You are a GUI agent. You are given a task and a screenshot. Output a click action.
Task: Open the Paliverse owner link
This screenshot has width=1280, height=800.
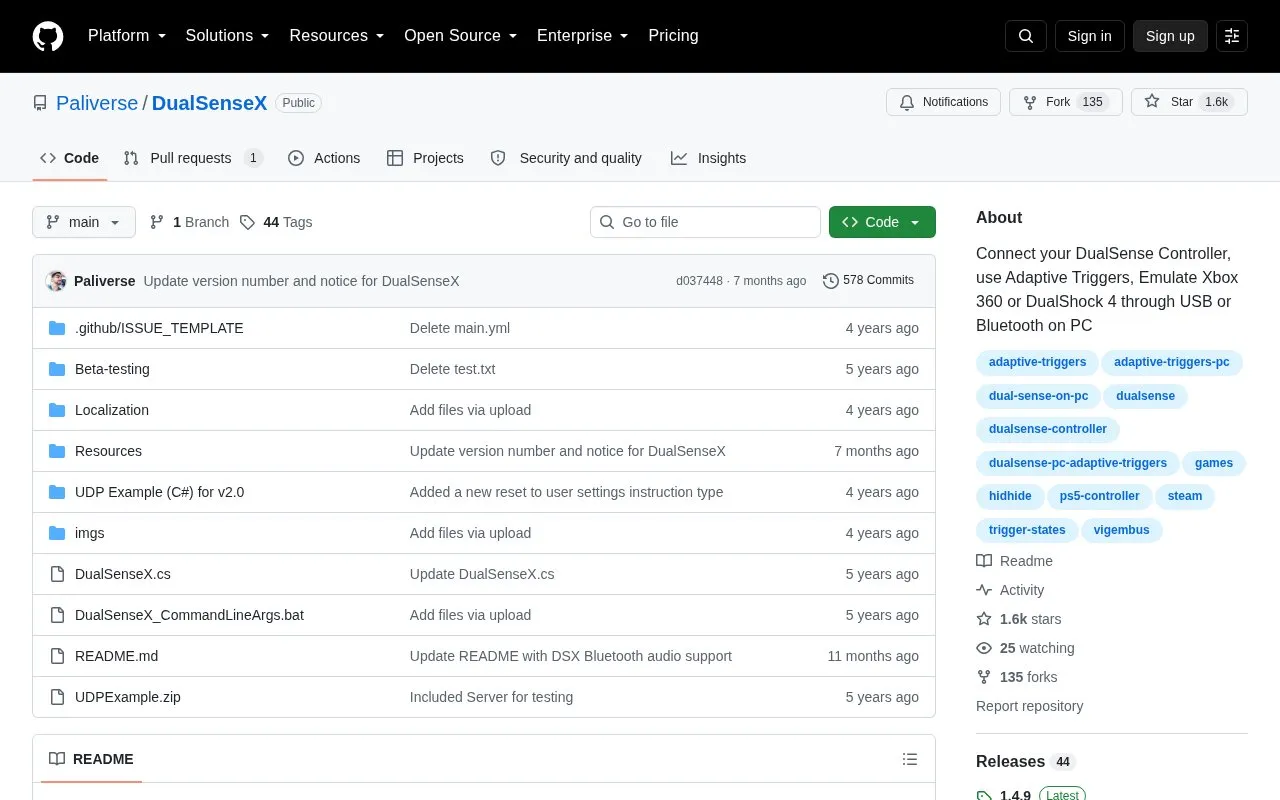pos(97,103)
